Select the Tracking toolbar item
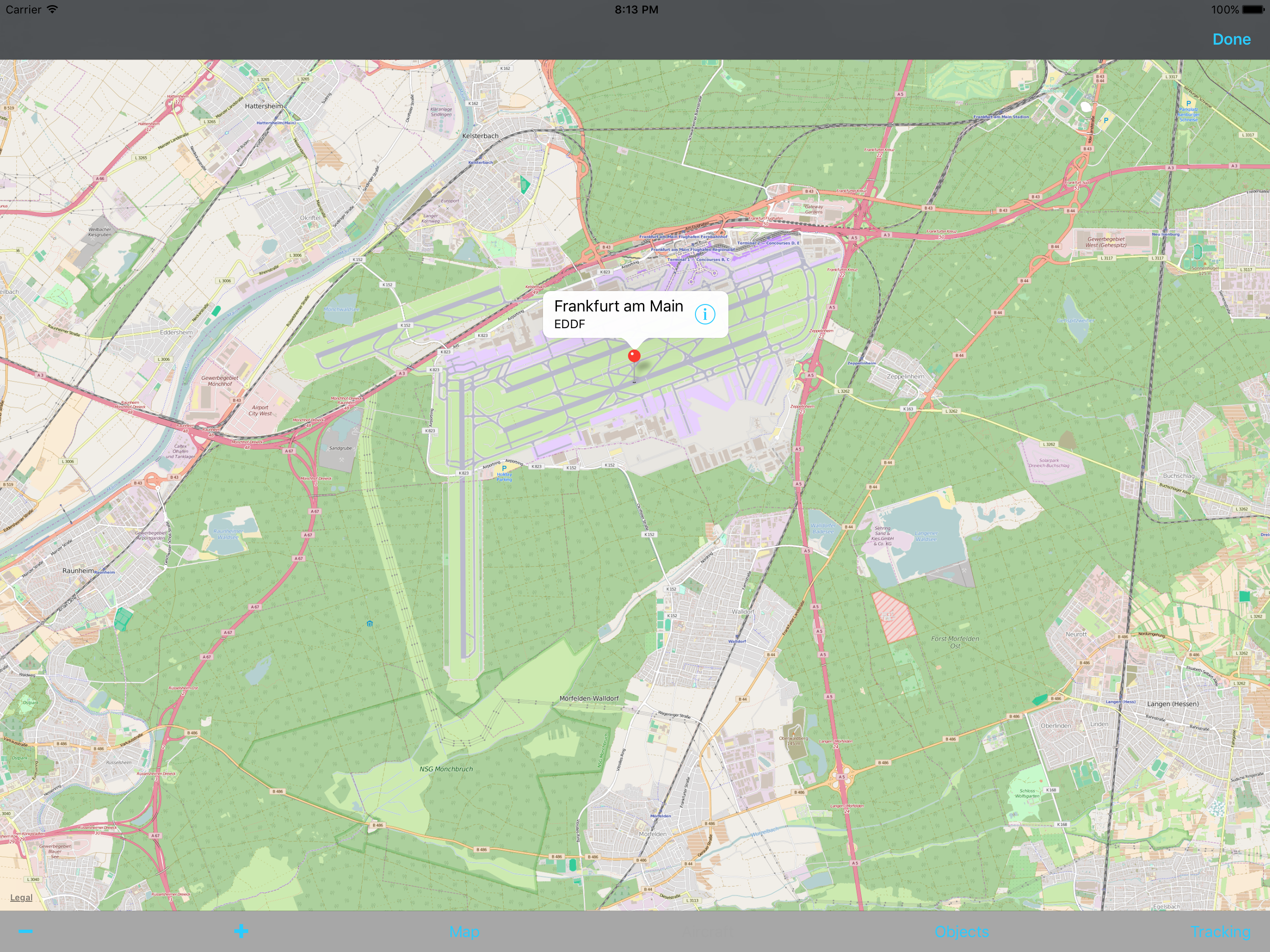1270x952 pixels. (1220, 932)
